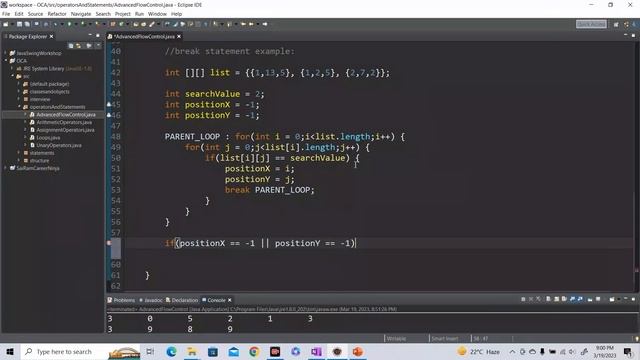The height and width of the screenshot is (360, 640).
Task: Toggle Pin Console button
Action: [590, 299]
